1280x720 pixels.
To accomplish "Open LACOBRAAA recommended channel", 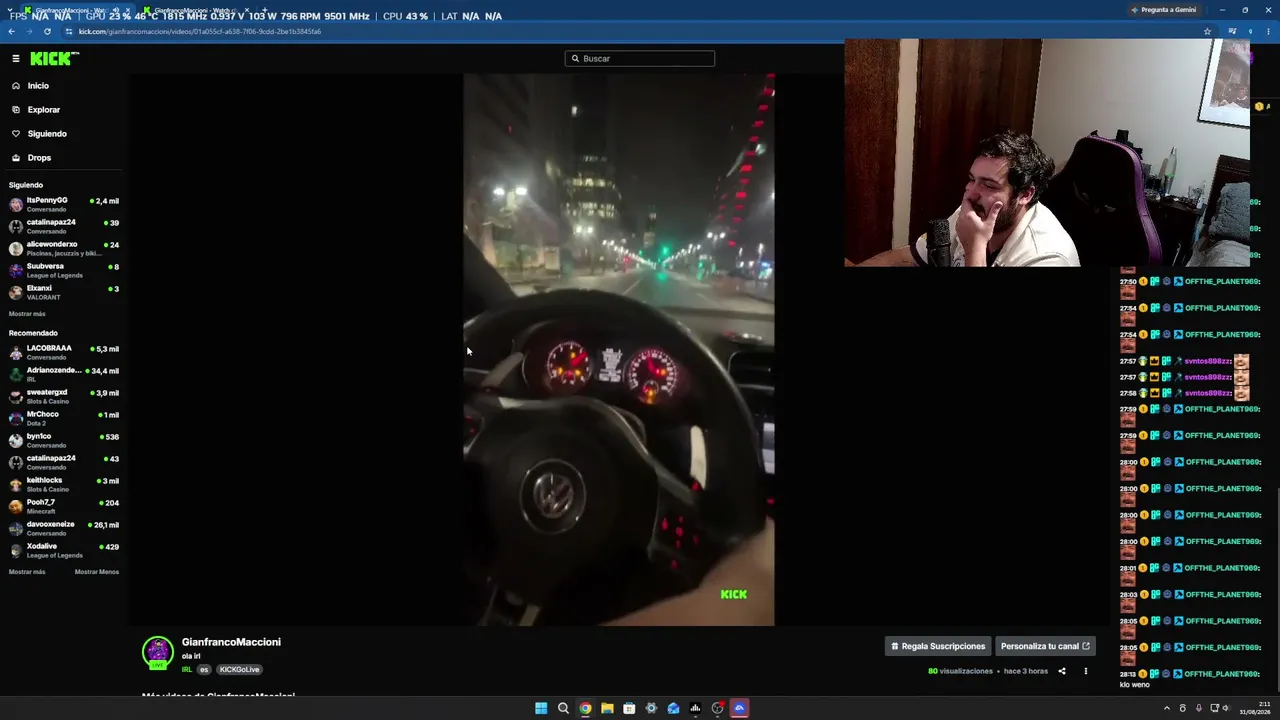I will point(64,352).
